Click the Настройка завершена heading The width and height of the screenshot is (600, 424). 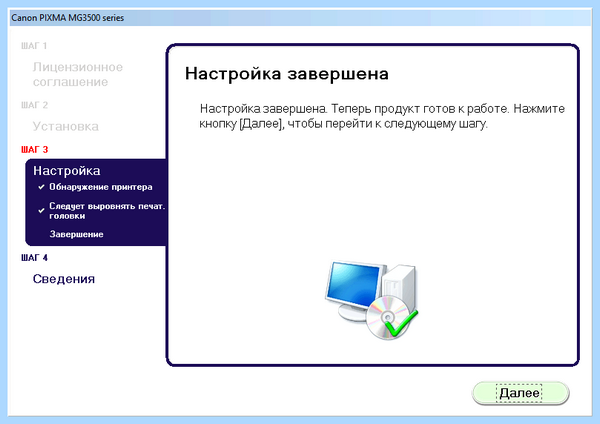point(287,73)
